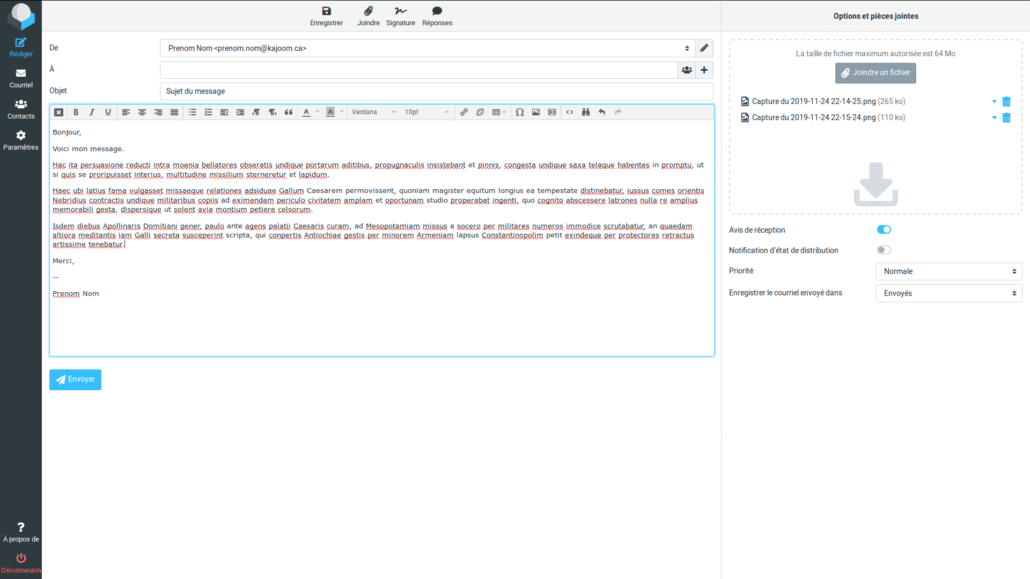Apply italic formatting
The width and height of the screenshot is (1030, 579).
pyautogui.click(x=92, y=112)
